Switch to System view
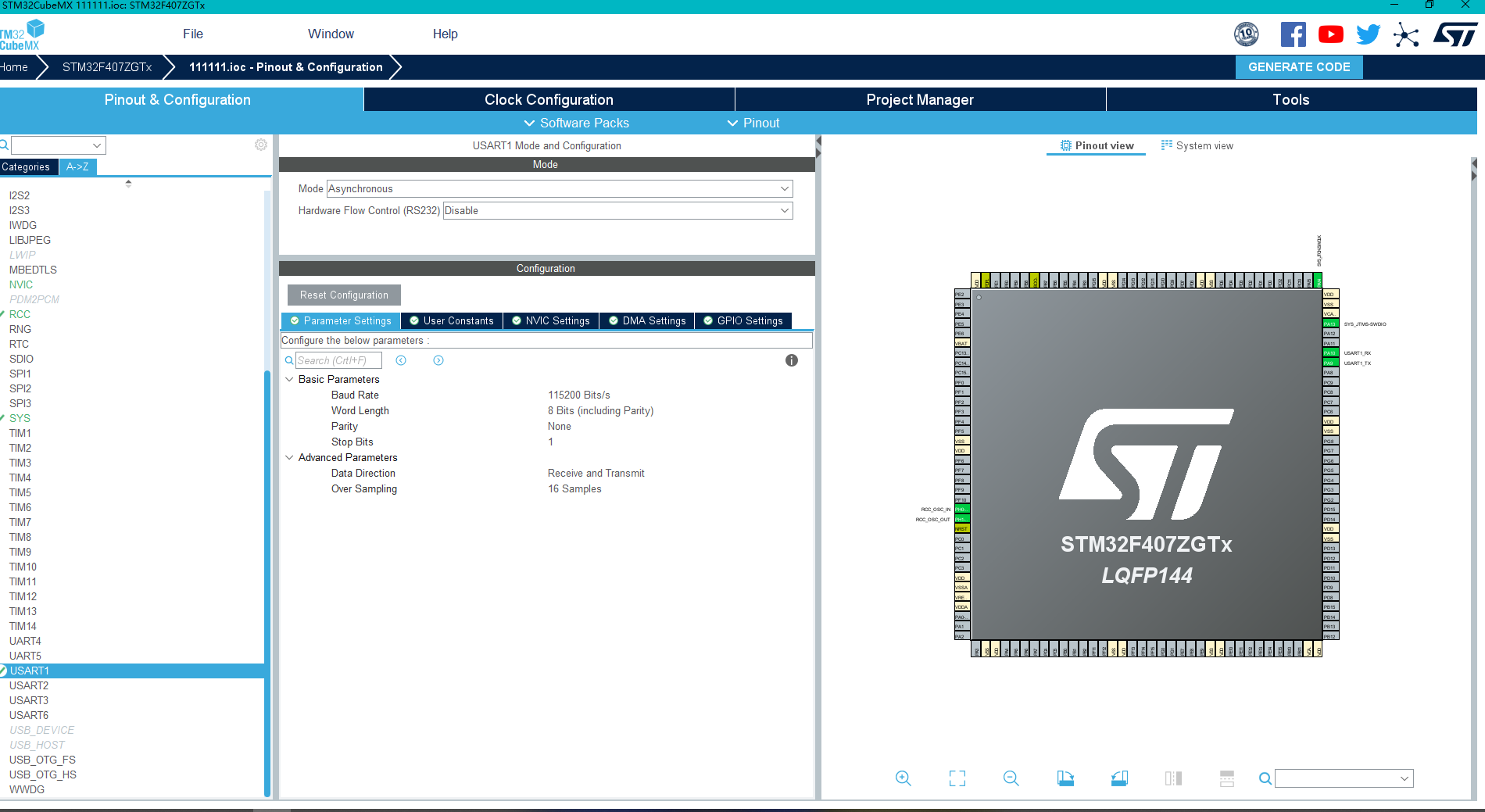The image size is (1485, 812). [1197, 145]
